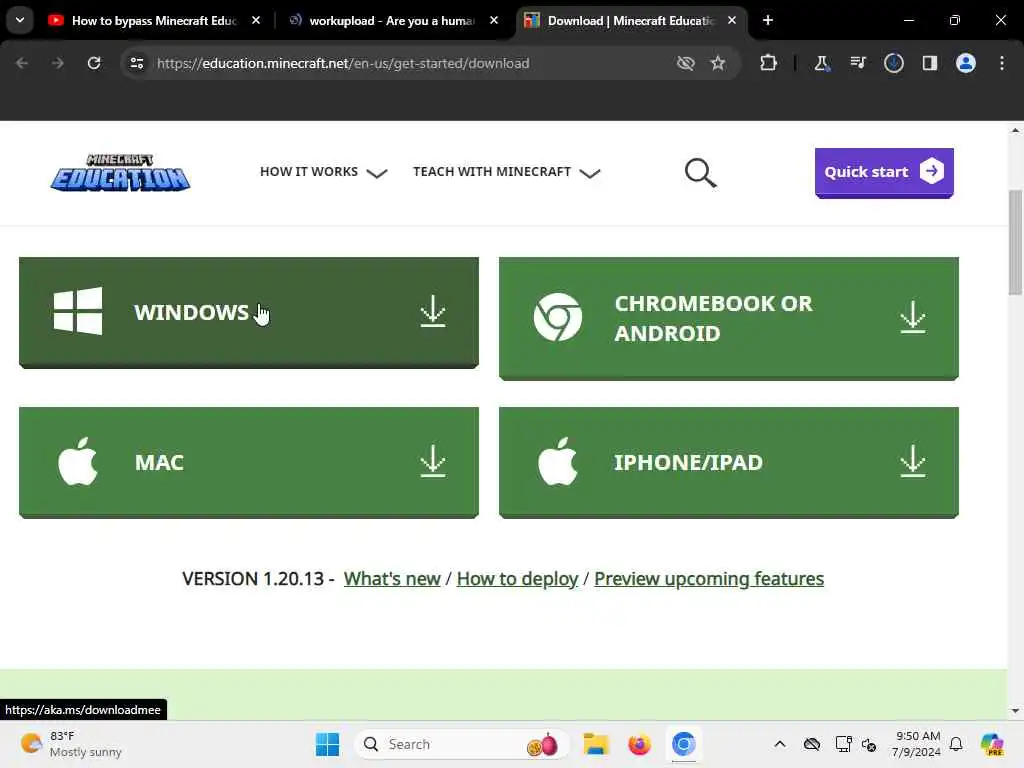Open a new browser tab
The width and height of the screenshot is (1024, 768).
(x=768, y=20)
